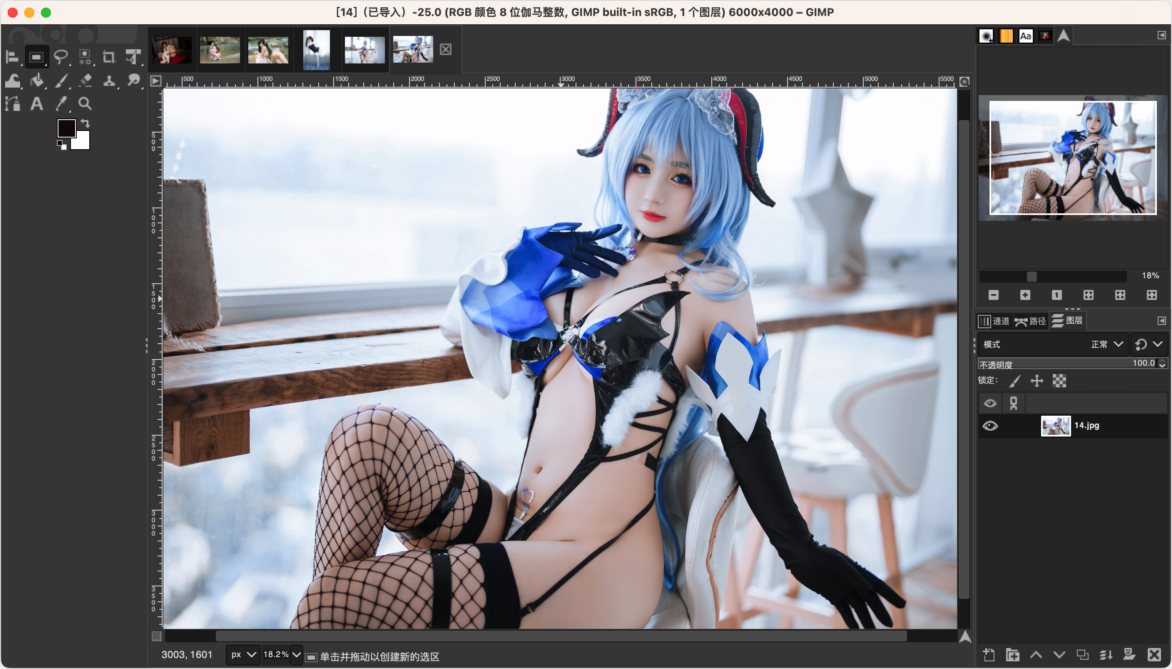Open the px unit dropdown in status bar

243,655
